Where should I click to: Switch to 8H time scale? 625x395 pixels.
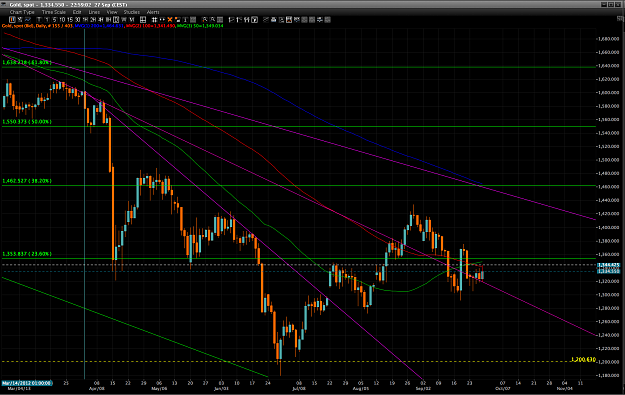click(x=108, y=20)
